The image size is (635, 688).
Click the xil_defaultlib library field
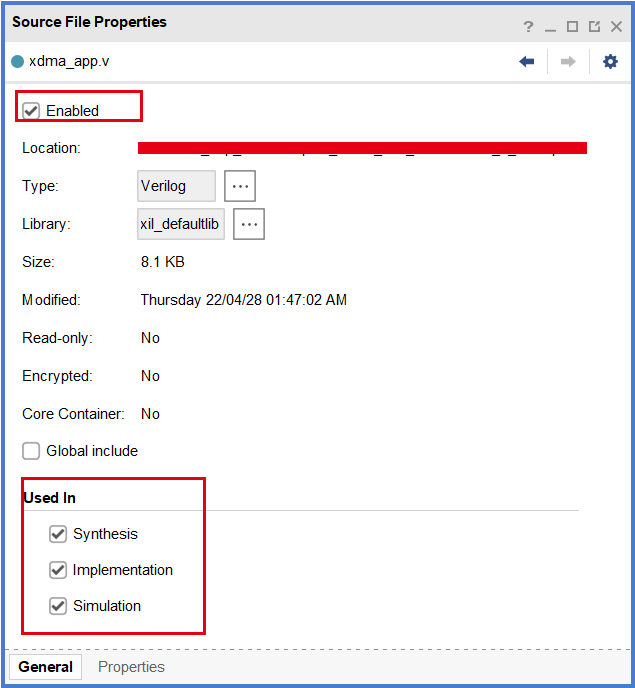(x=181, y=224)
